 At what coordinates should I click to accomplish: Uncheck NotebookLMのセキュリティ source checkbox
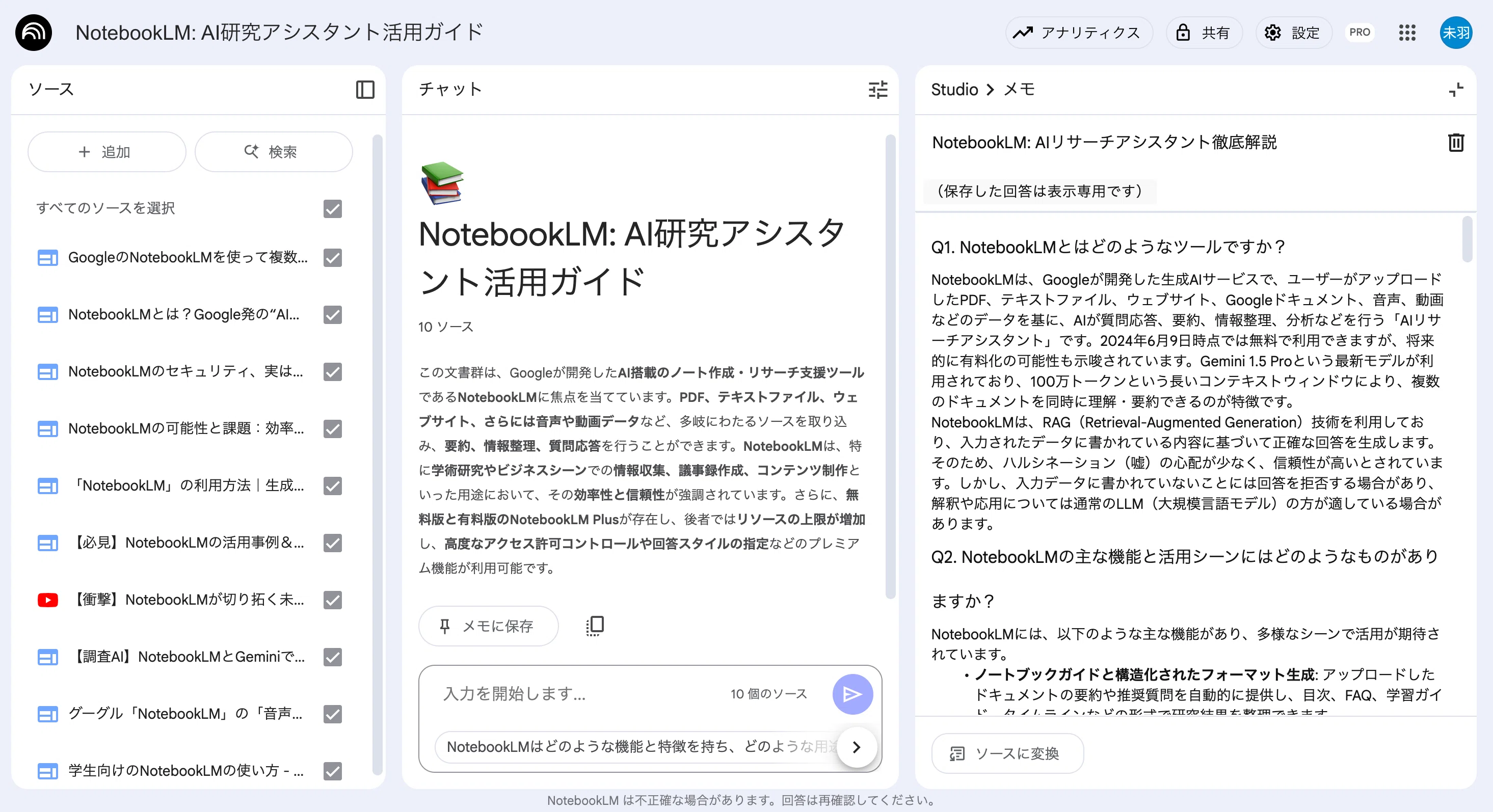click(333, 371)
